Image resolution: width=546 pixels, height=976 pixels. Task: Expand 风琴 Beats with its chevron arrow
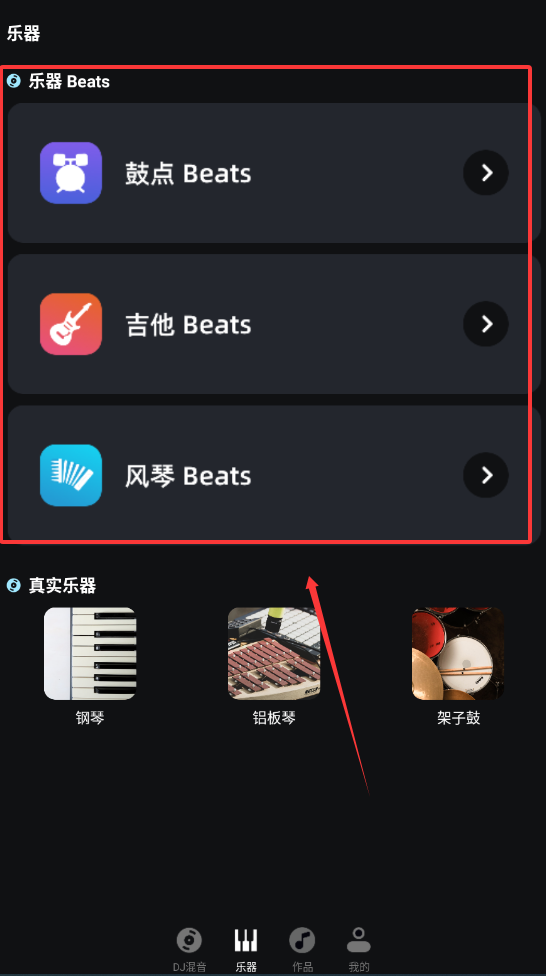486,476
